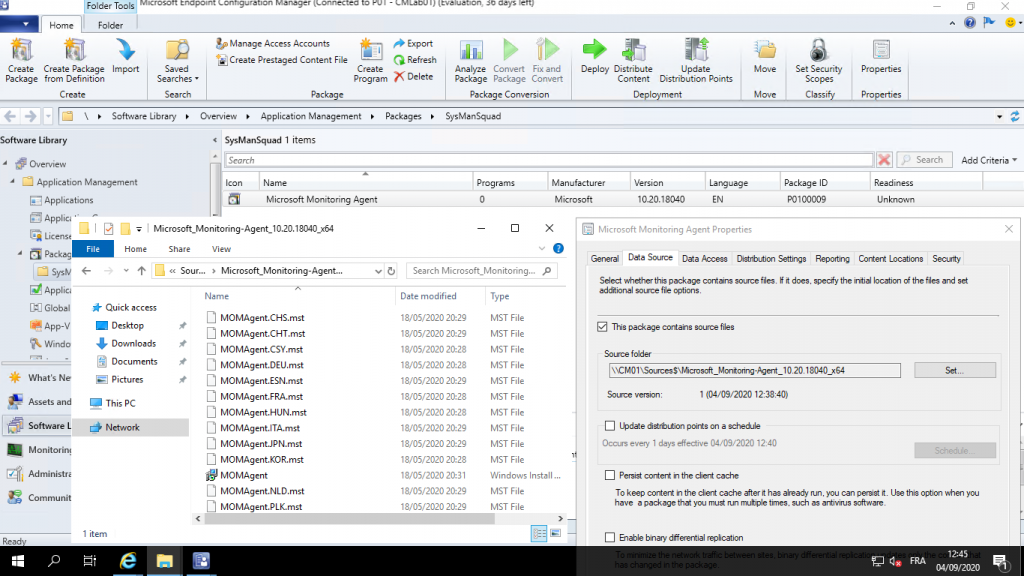Click the Source folder path field
1024x576 pixels.
click(x=754, y=370)
